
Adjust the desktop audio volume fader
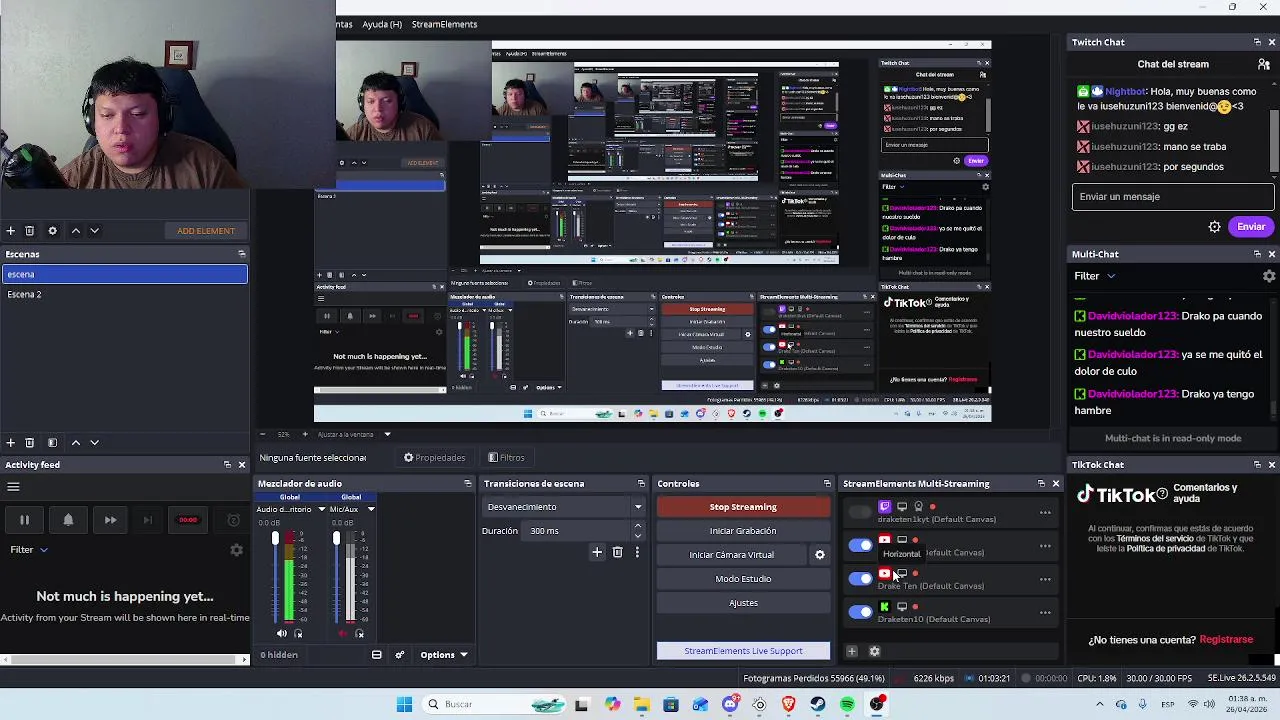click(x=275, y=539)
